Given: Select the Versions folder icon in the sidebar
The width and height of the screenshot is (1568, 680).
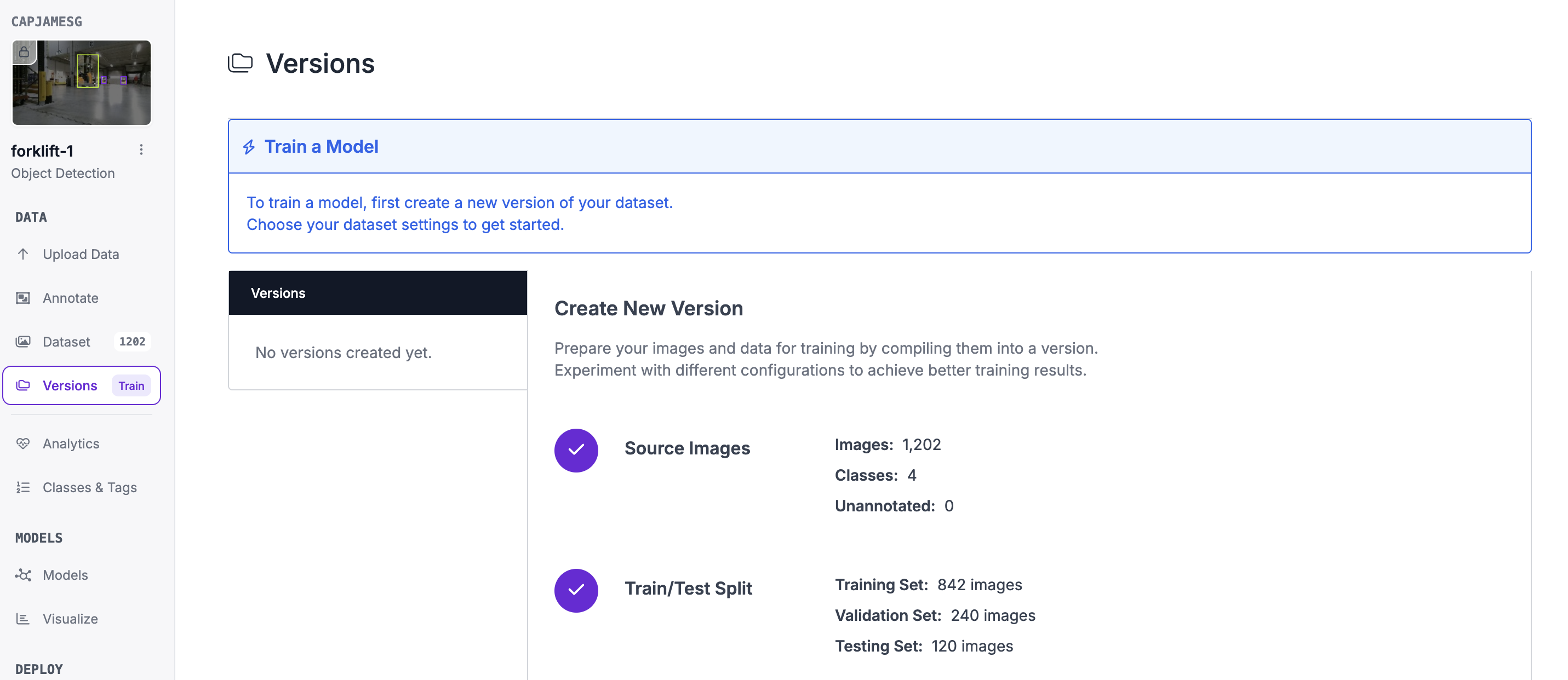Looking at the screenshot, I should 23,385.
